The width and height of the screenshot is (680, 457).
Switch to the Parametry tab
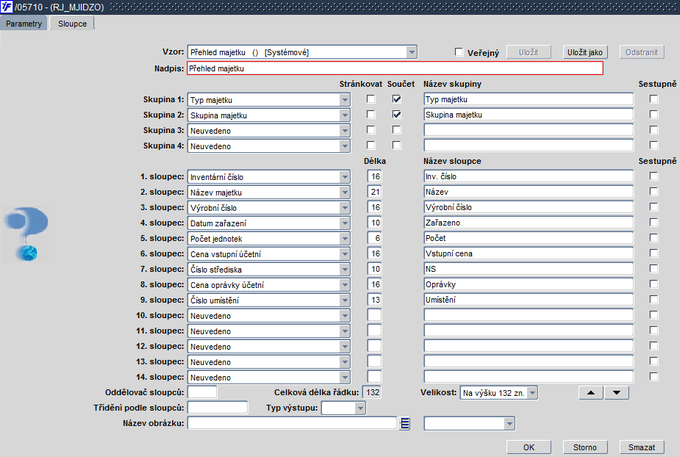click(25, 22)
